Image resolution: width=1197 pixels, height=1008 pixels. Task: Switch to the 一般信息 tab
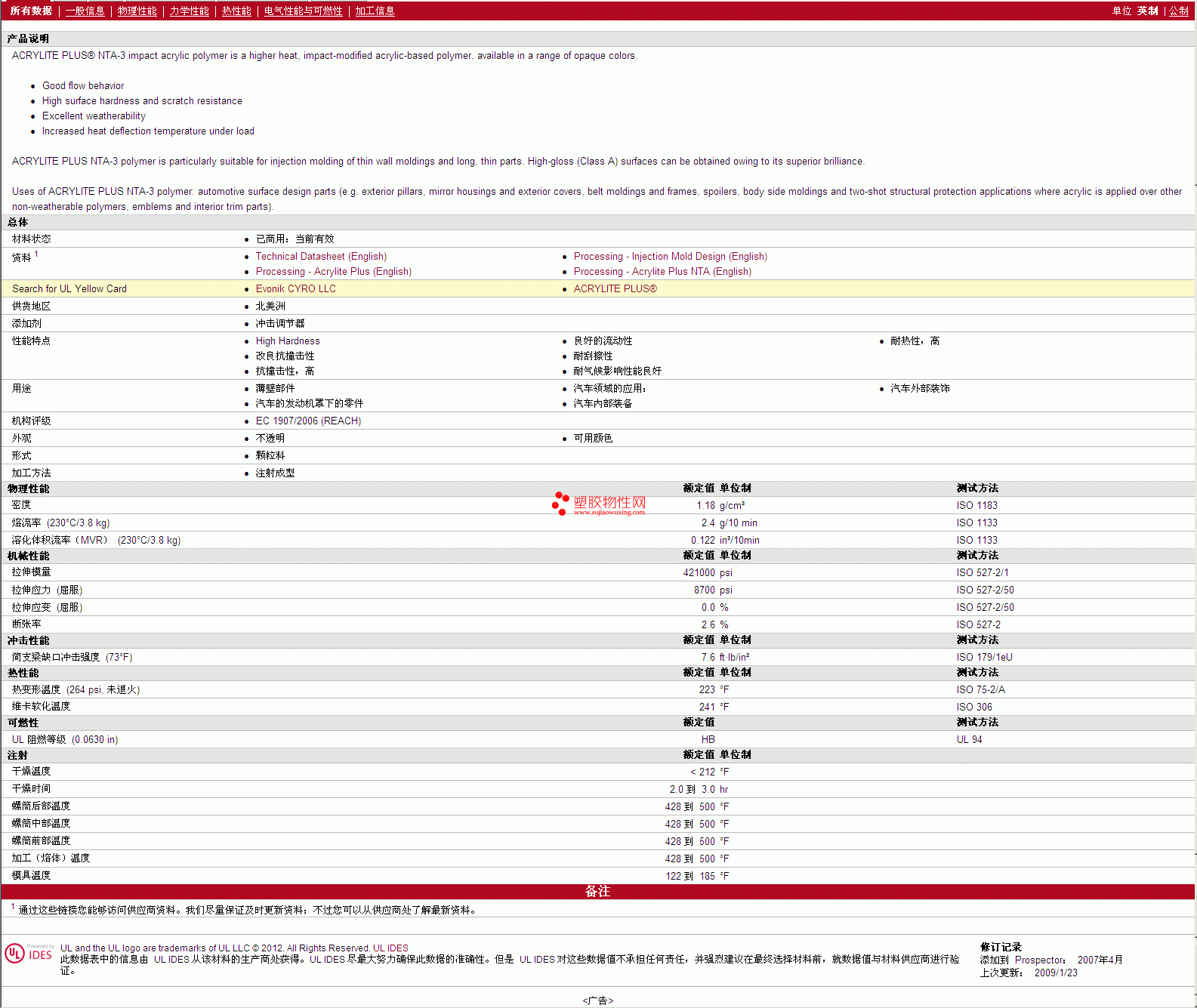tap(85, 11)
